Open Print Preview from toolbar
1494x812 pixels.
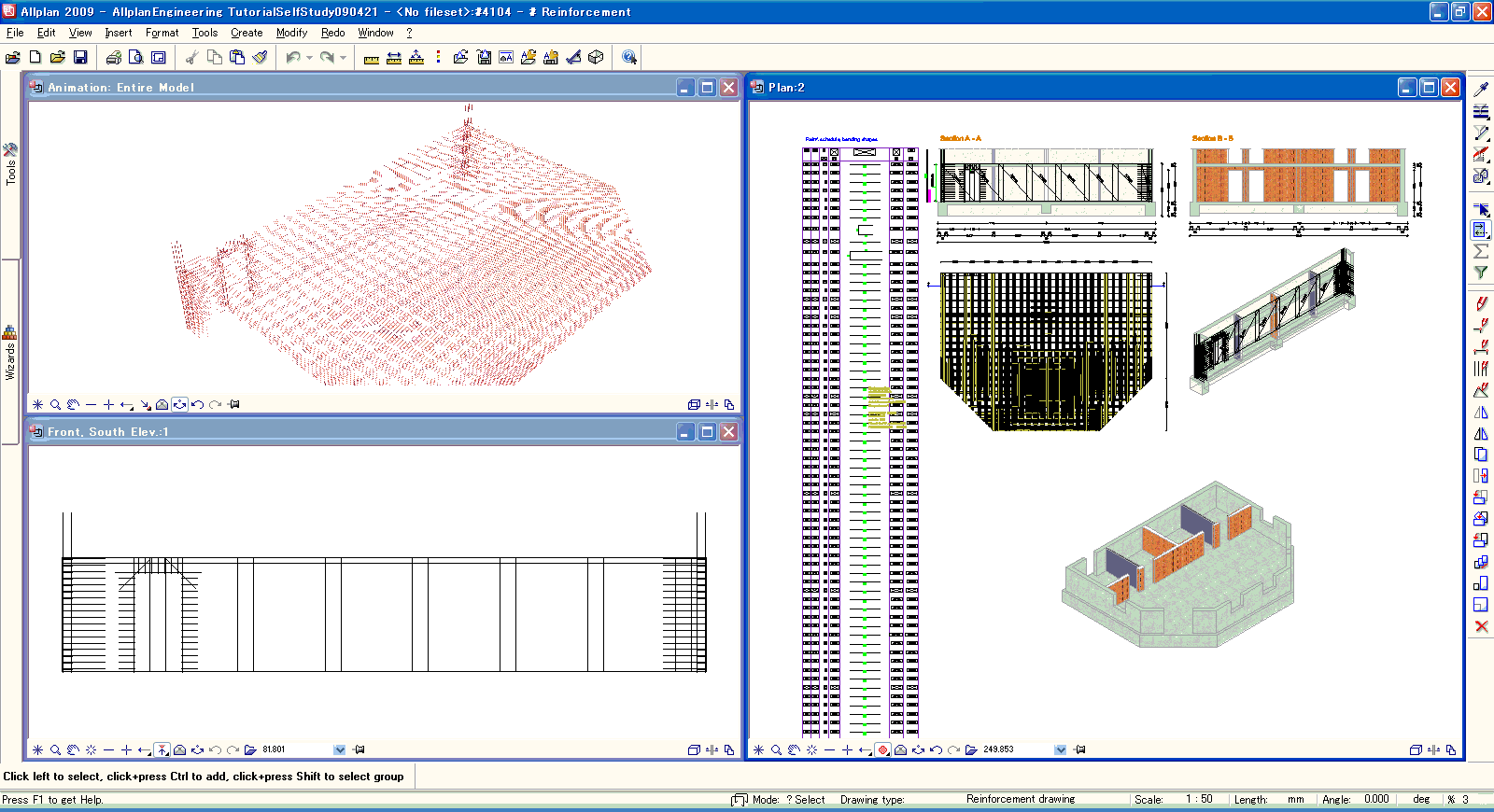point(136,58)
